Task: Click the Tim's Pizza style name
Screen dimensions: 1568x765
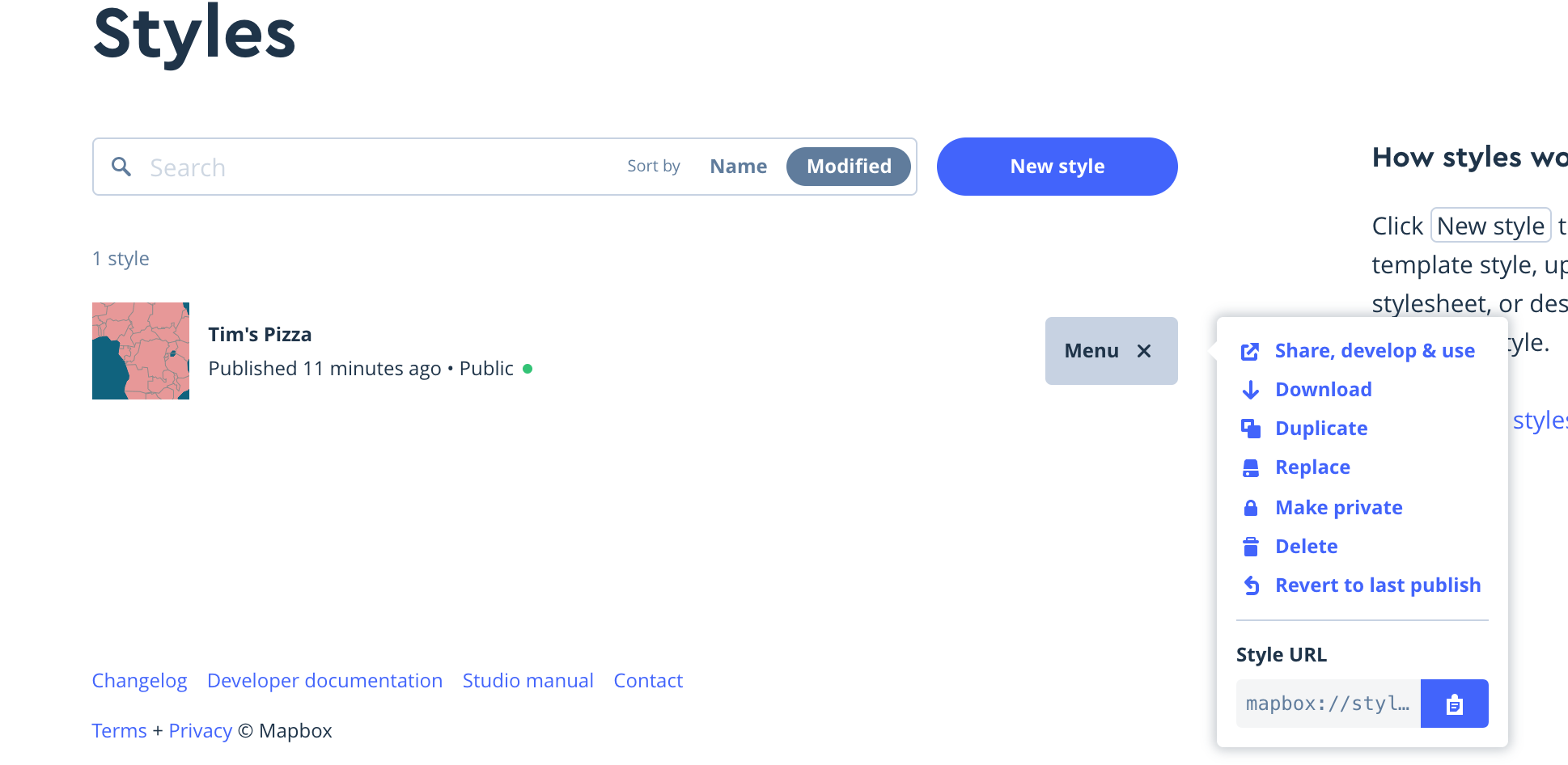Action: pyautogui.click(x=260, y=335)
